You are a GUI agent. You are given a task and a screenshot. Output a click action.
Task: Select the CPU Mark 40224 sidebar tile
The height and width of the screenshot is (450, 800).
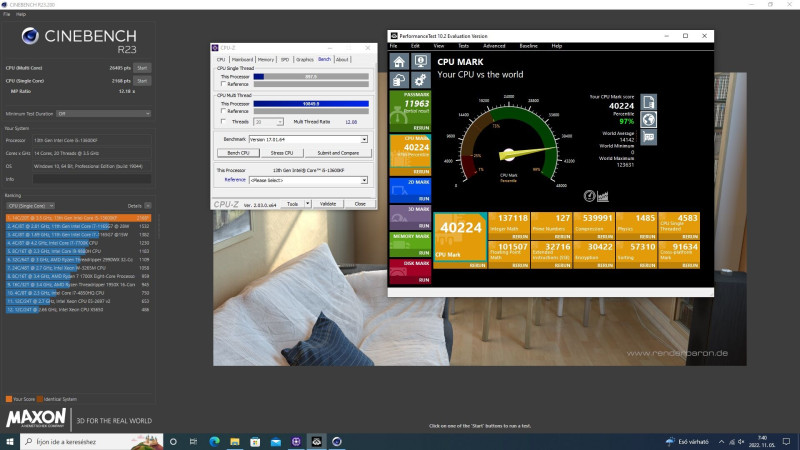[410, 155]
